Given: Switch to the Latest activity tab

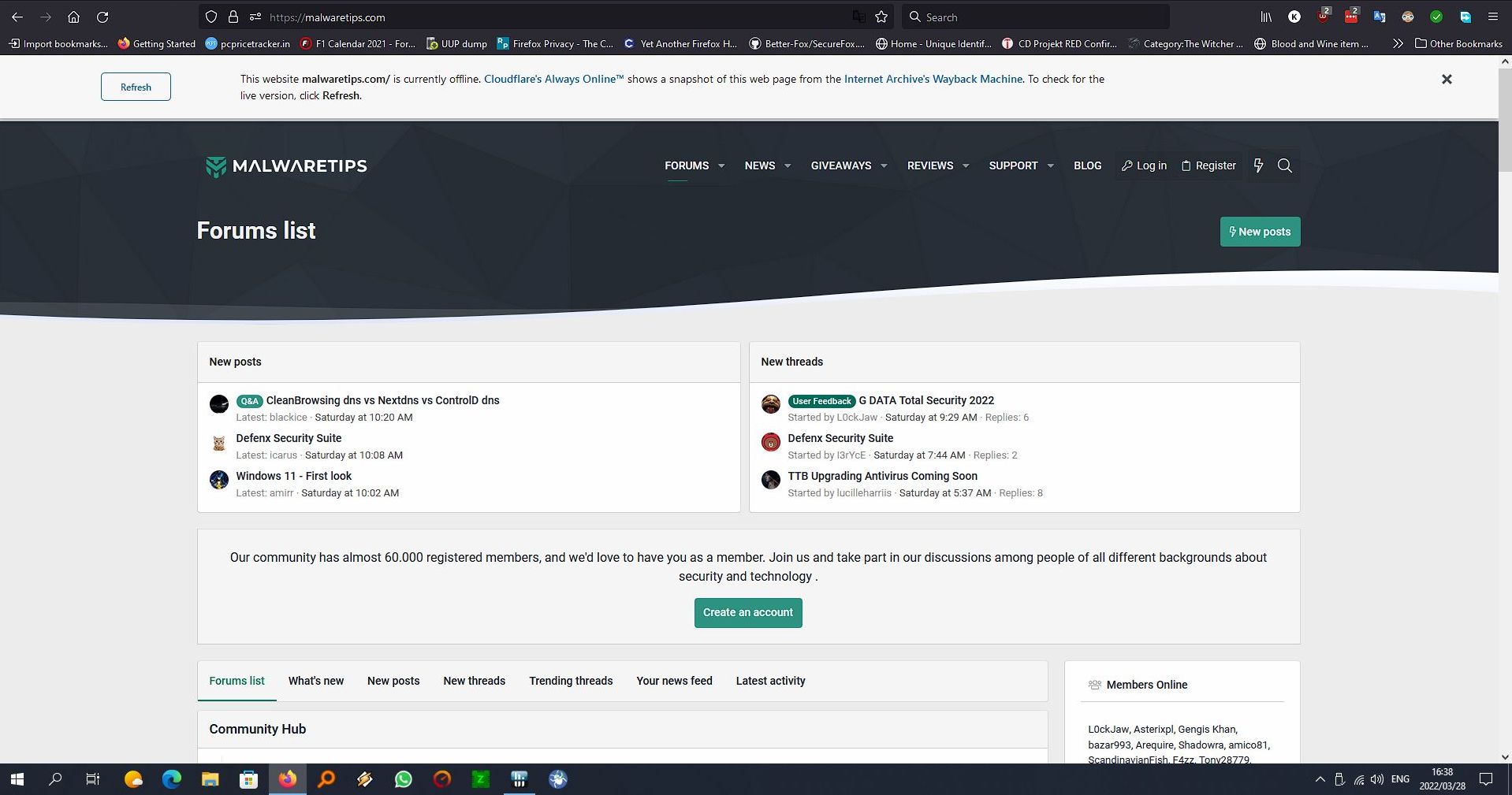Looking at the screenshot, I should pos(771,681).
